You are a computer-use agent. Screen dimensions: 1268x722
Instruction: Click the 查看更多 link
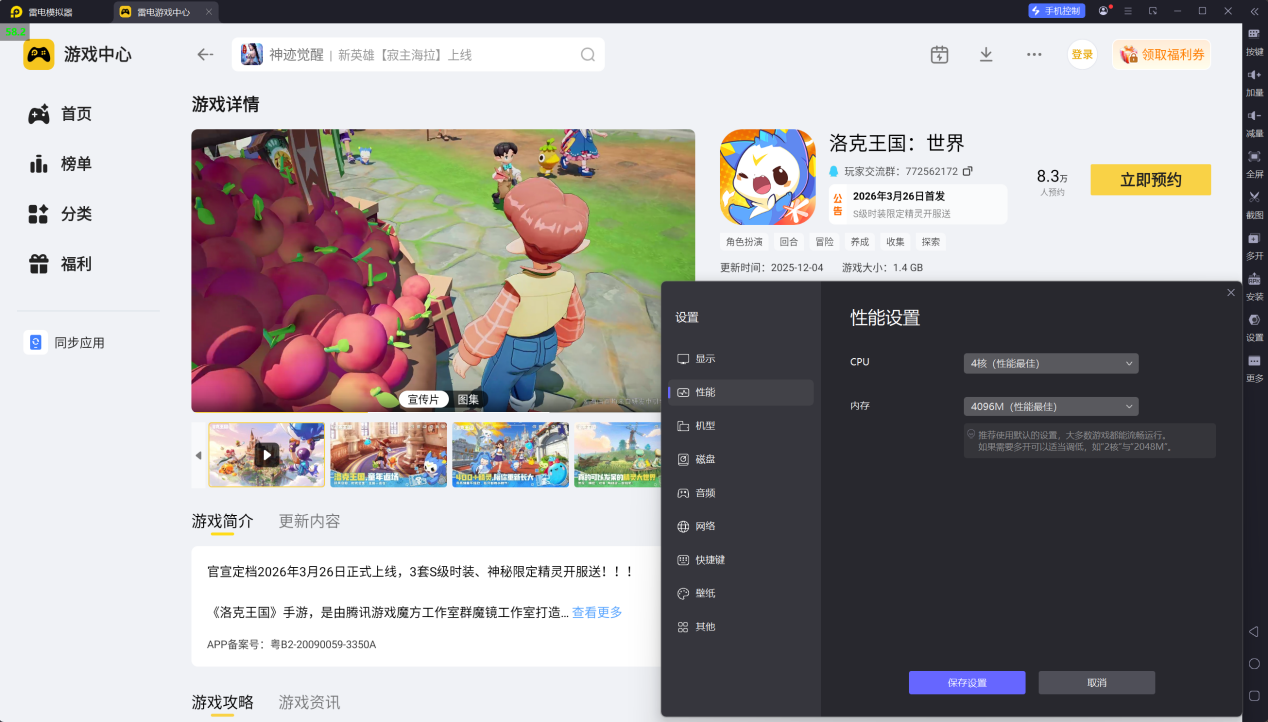click(597, 612)
